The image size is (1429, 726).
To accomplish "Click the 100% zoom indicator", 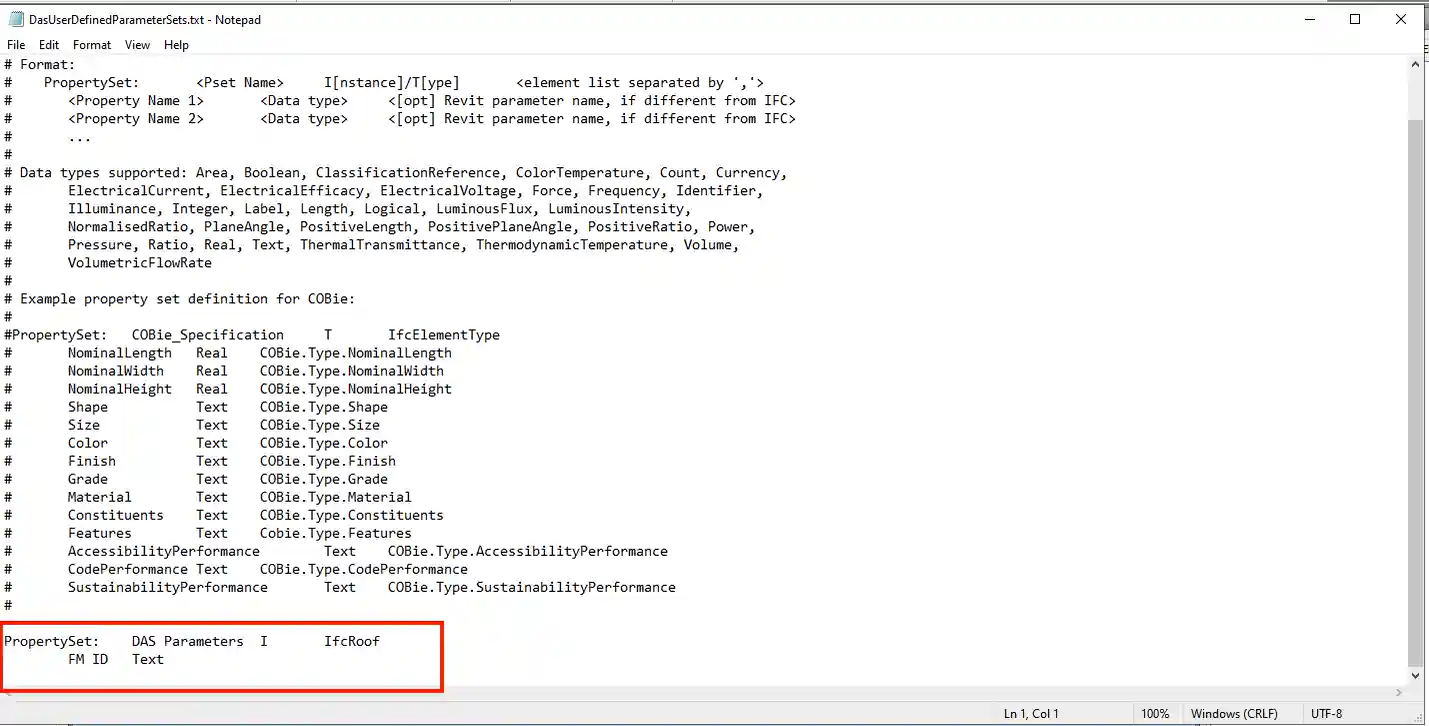I will (1156, 713).
